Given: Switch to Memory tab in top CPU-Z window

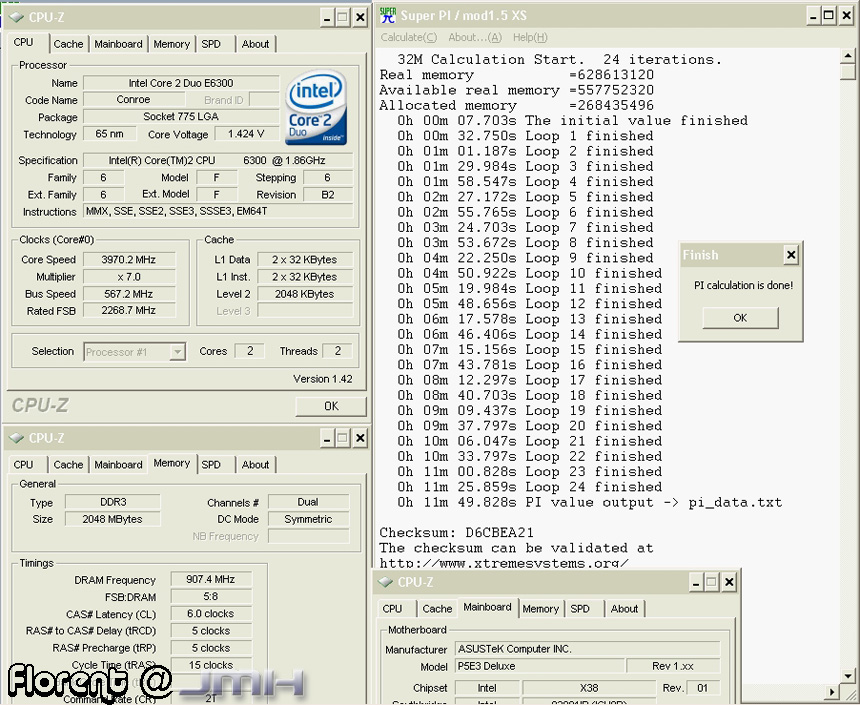Looking at the screenshot, I should 171,44.
